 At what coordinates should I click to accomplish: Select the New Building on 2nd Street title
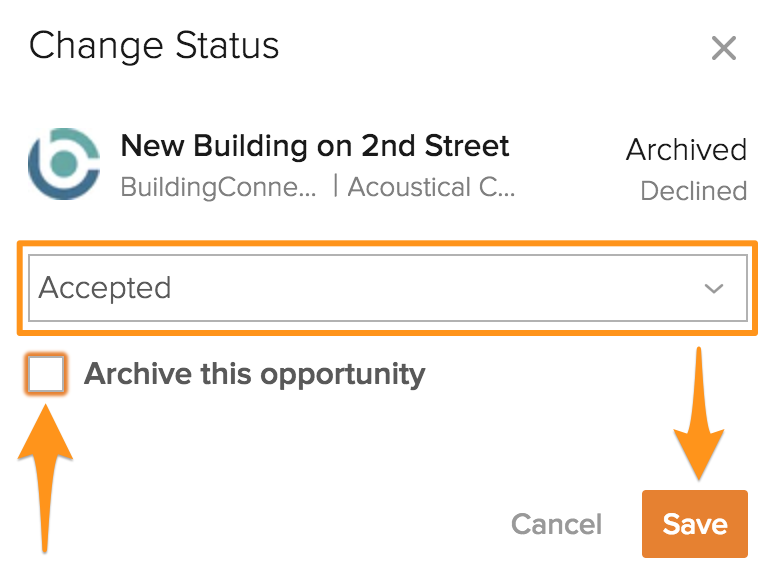315,146
